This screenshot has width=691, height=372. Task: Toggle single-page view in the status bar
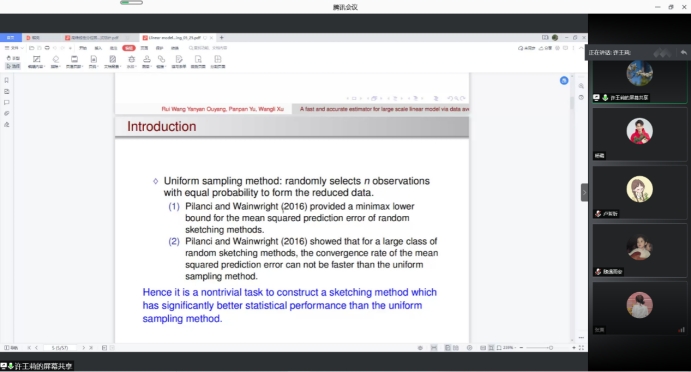pyautogui.click(x=447, y=348)
